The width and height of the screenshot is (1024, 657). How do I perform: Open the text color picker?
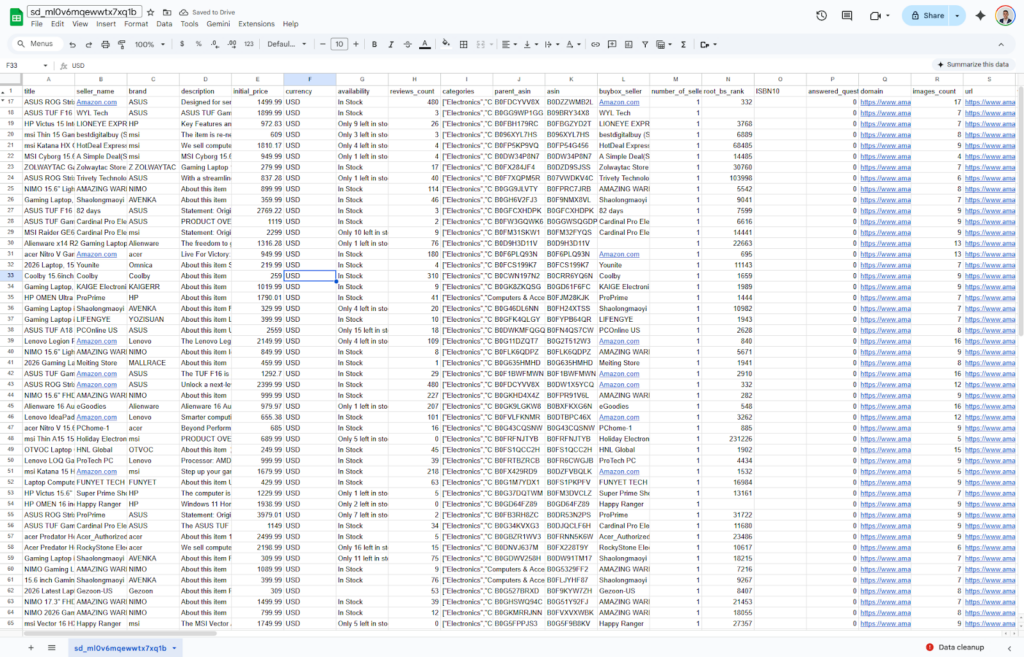pos(424,44)
